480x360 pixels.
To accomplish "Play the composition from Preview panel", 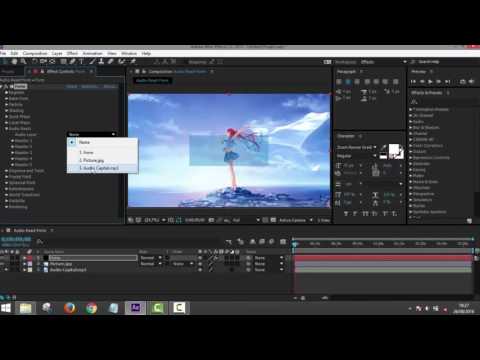I will (430, 81).
